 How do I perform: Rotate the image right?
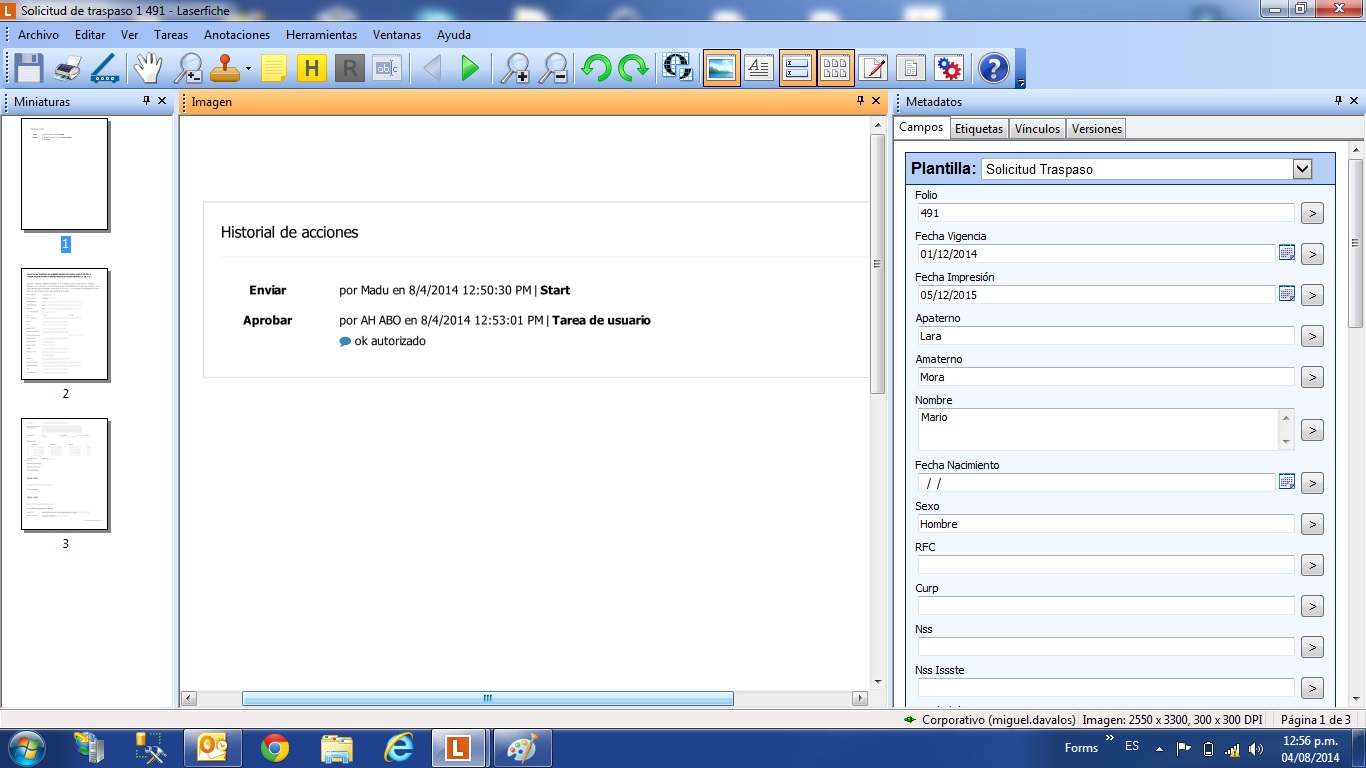[633, 68]
